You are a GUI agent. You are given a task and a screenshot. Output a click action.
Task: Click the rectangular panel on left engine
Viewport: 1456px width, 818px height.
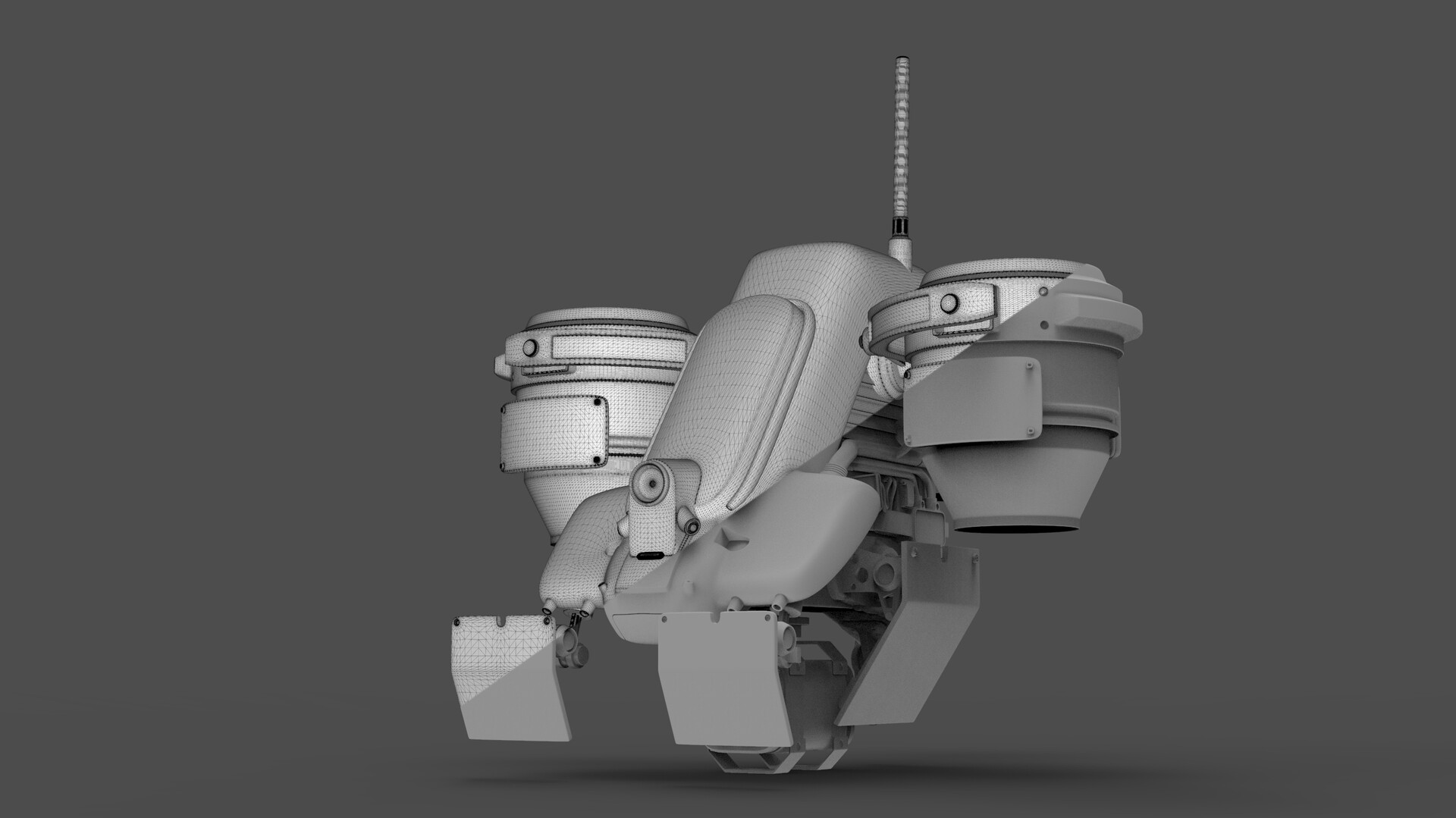[554, 428]
